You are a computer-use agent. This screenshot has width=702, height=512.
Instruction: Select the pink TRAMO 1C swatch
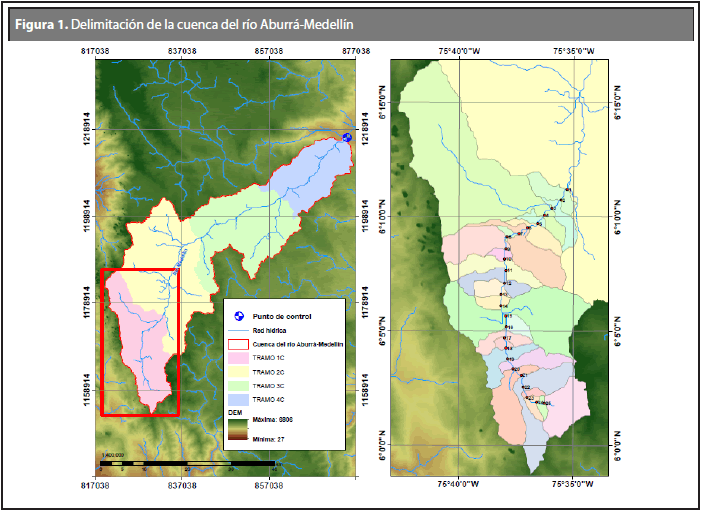coord(239,357)
